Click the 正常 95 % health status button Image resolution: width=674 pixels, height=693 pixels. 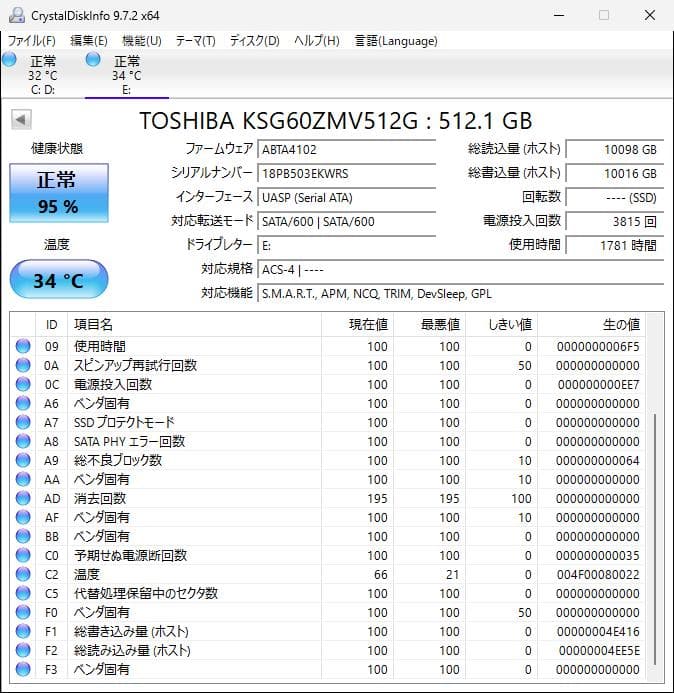pyautogui.click(x=59, y=193)
